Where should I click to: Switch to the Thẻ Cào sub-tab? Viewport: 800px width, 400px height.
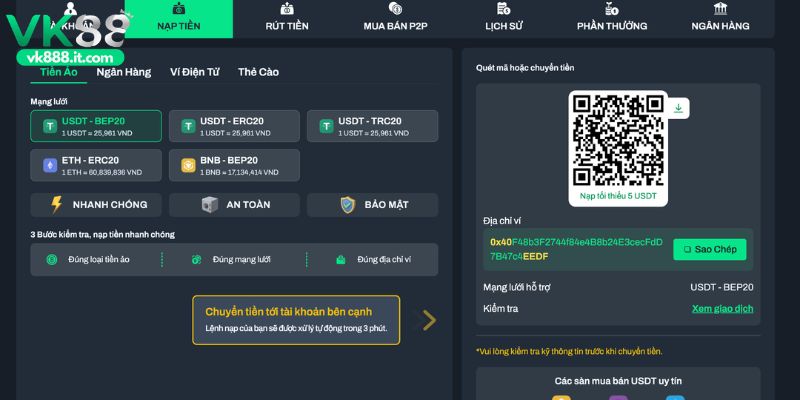tap(258, 72)
